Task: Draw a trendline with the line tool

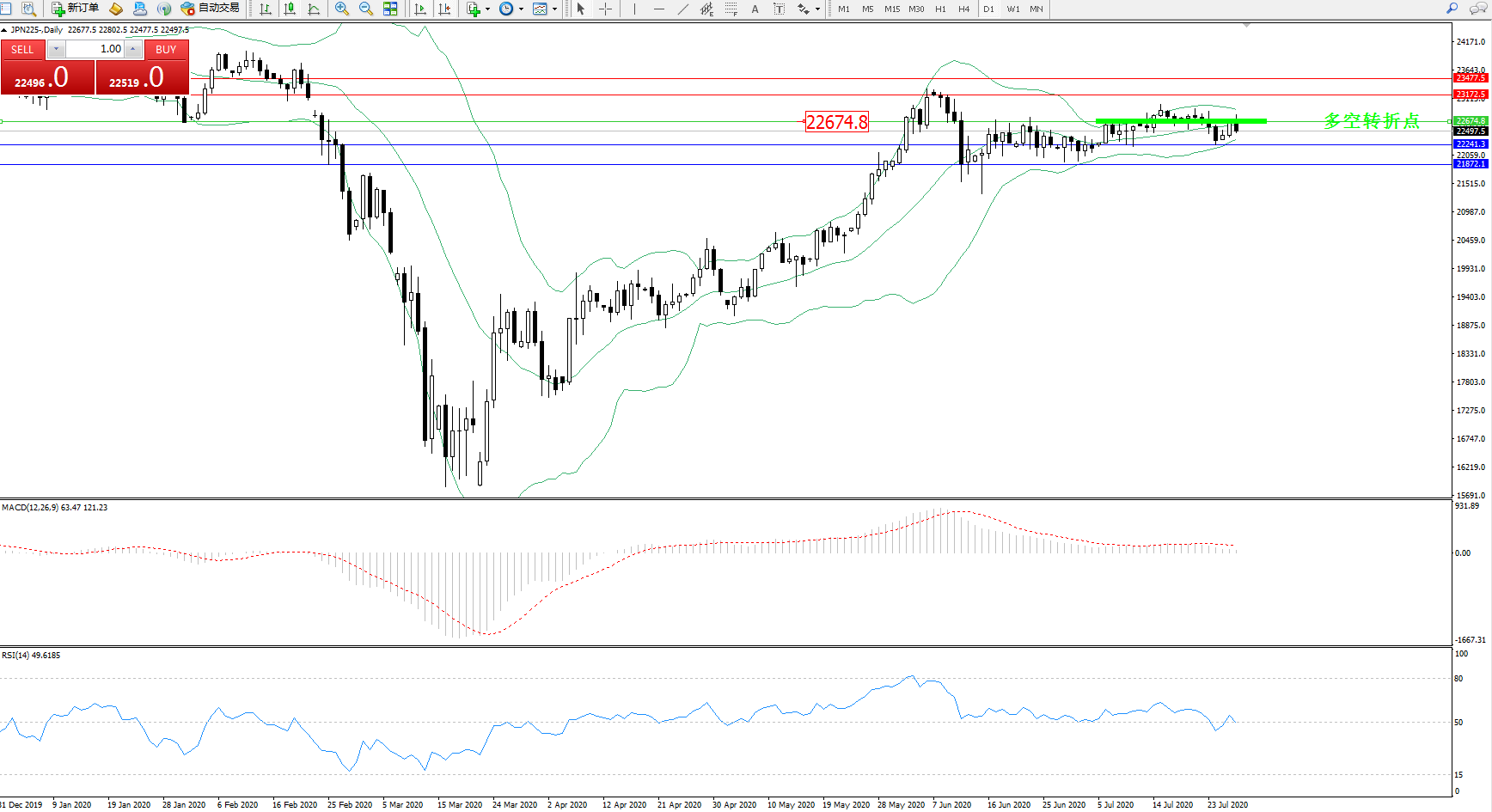Action: (x=683, y=9)
